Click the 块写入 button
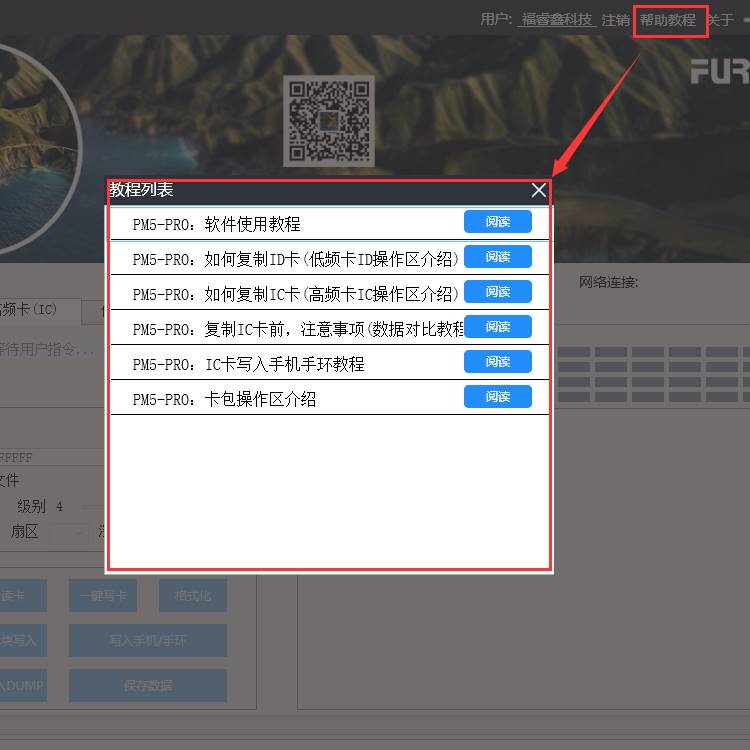The height and width of the screenshot is (750, 750). pyautogui.click(x=23, y=640)
